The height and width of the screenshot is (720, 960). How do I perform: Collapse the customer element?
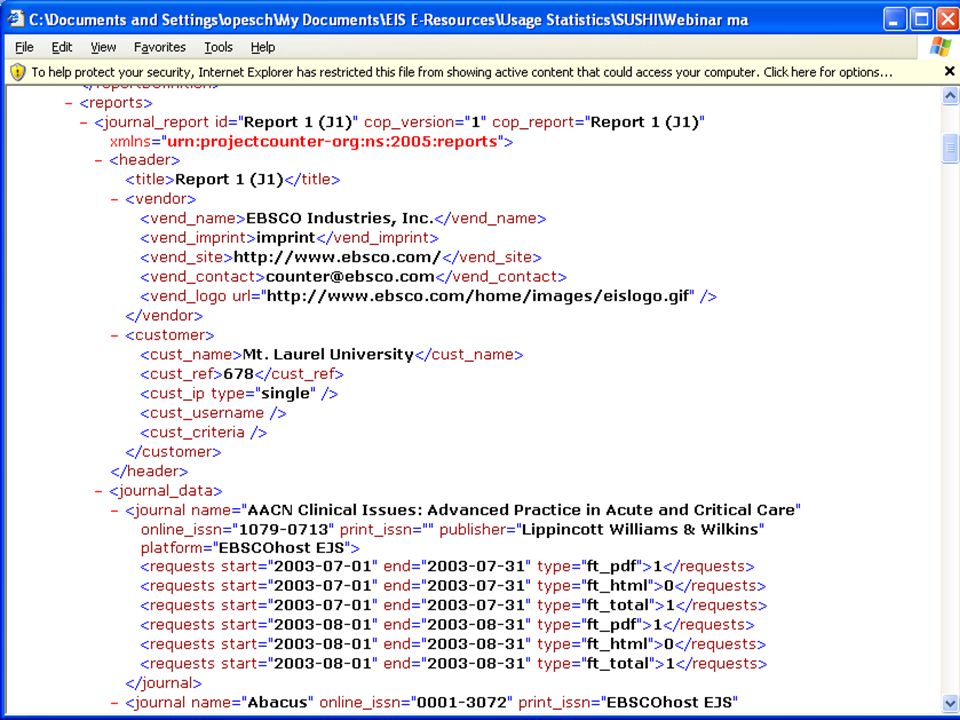click(114, 336)
